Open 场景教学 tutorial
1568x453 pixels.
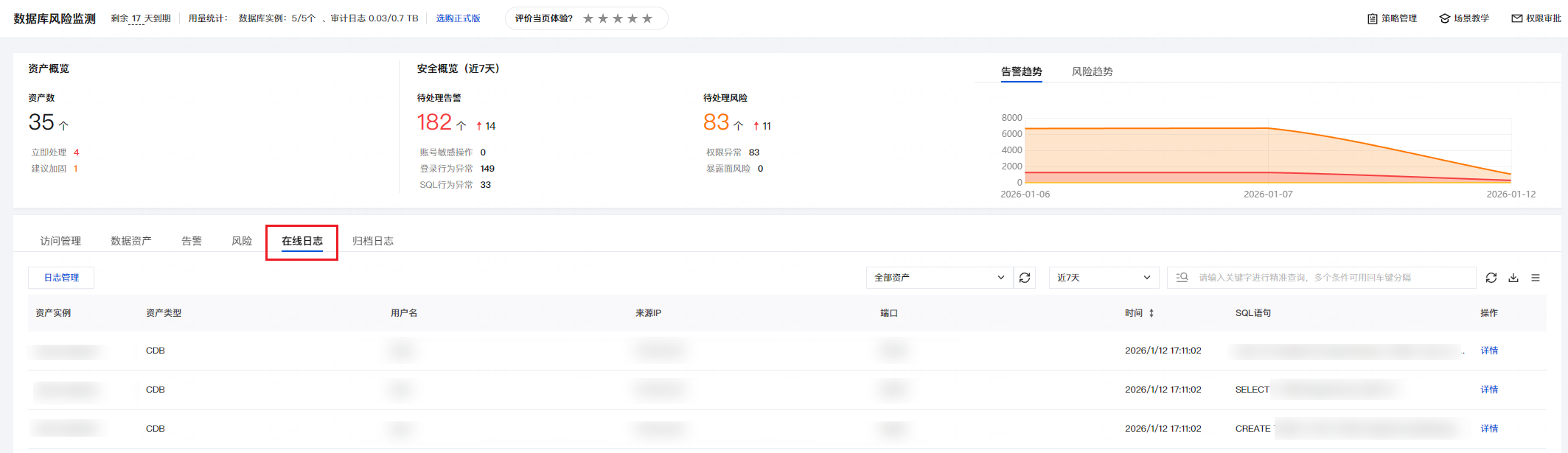click(1464, 18)
